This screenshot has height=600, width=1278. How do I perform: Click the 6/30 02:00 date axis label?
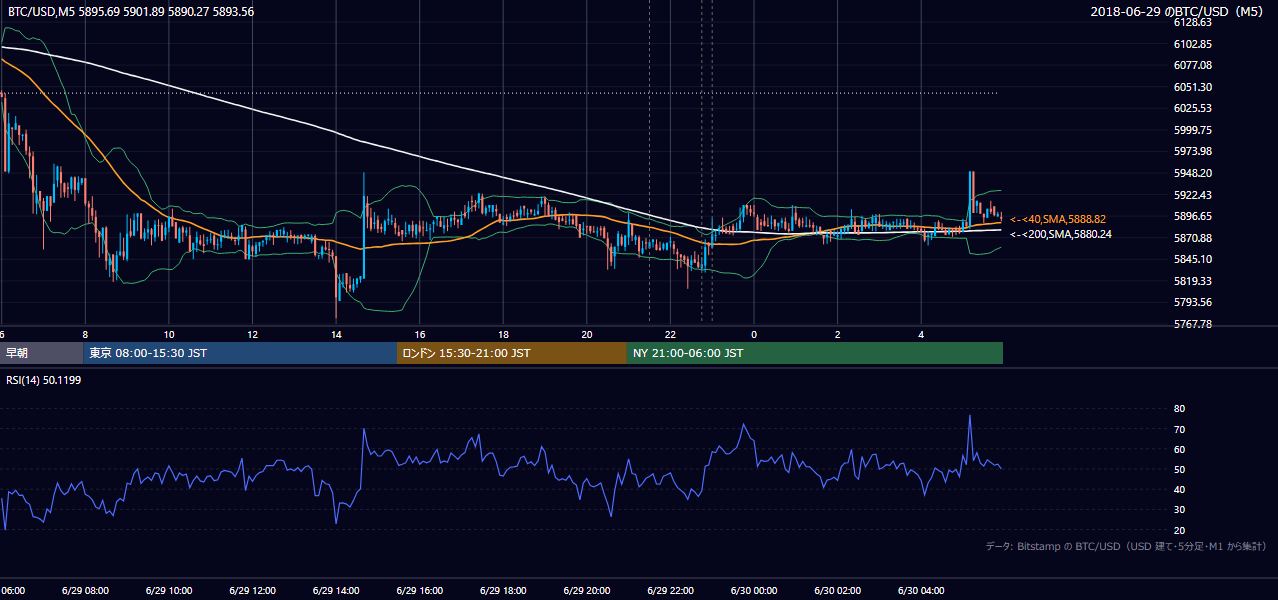click(x=837, y=591)
